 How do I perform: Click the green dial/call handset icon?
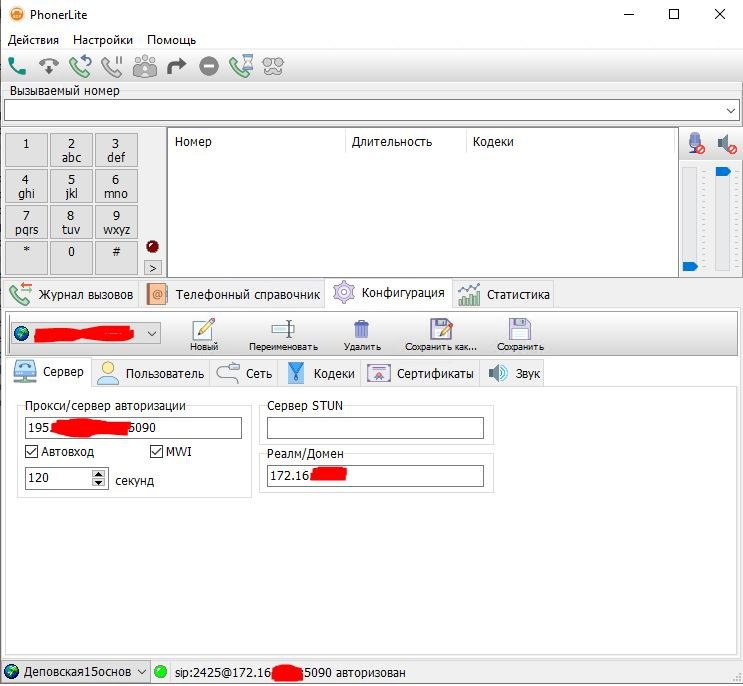click(x=17, y=66)
